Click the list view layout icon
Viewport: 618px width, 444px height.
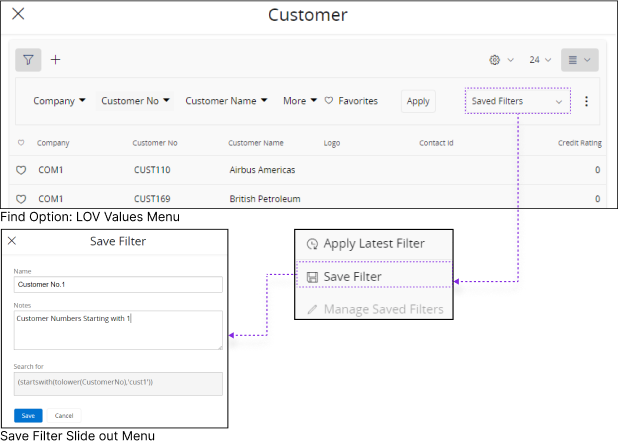coord(579,60)
